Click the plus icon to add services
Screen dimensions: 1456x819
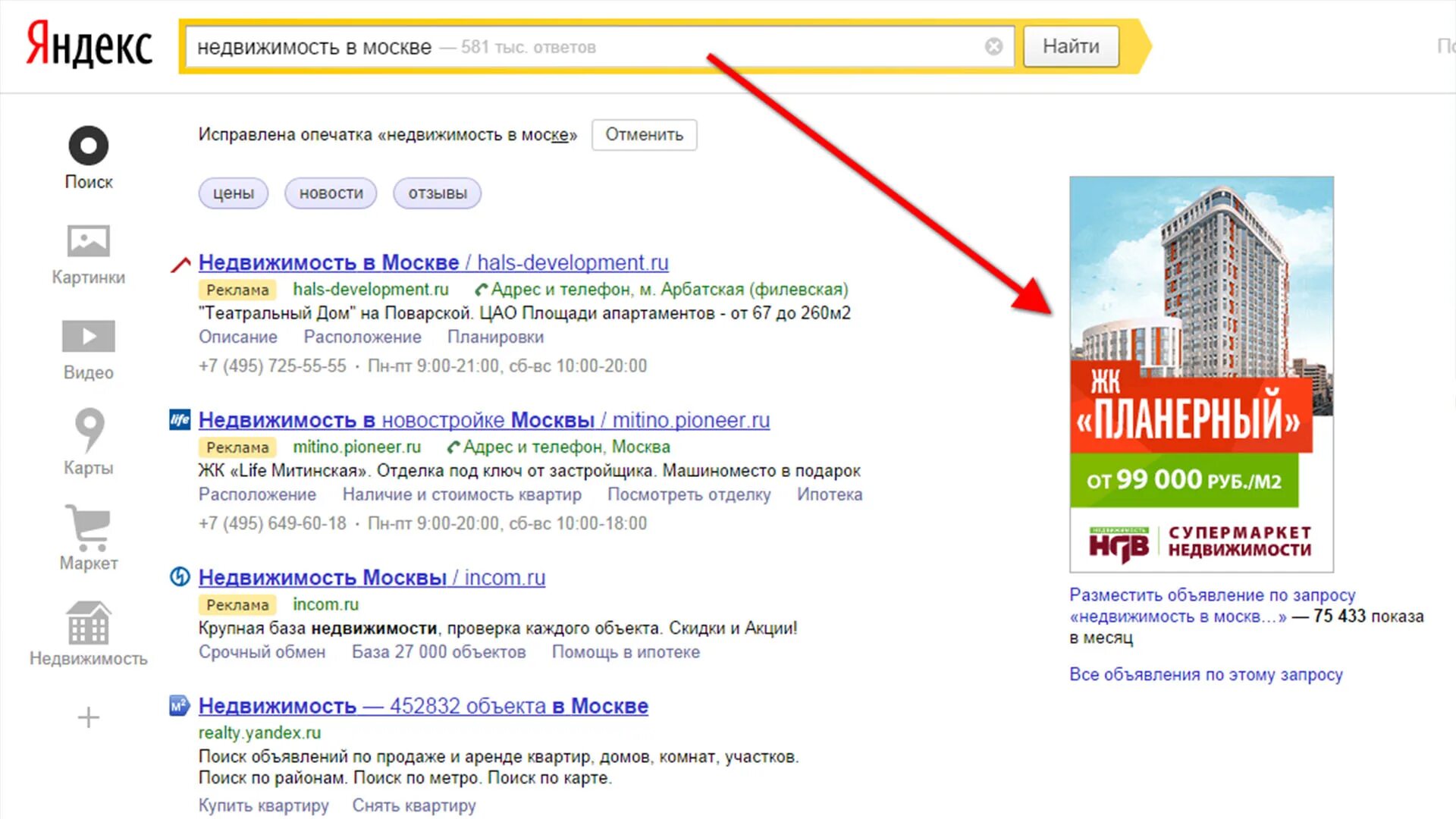click(x=89, y=717)
